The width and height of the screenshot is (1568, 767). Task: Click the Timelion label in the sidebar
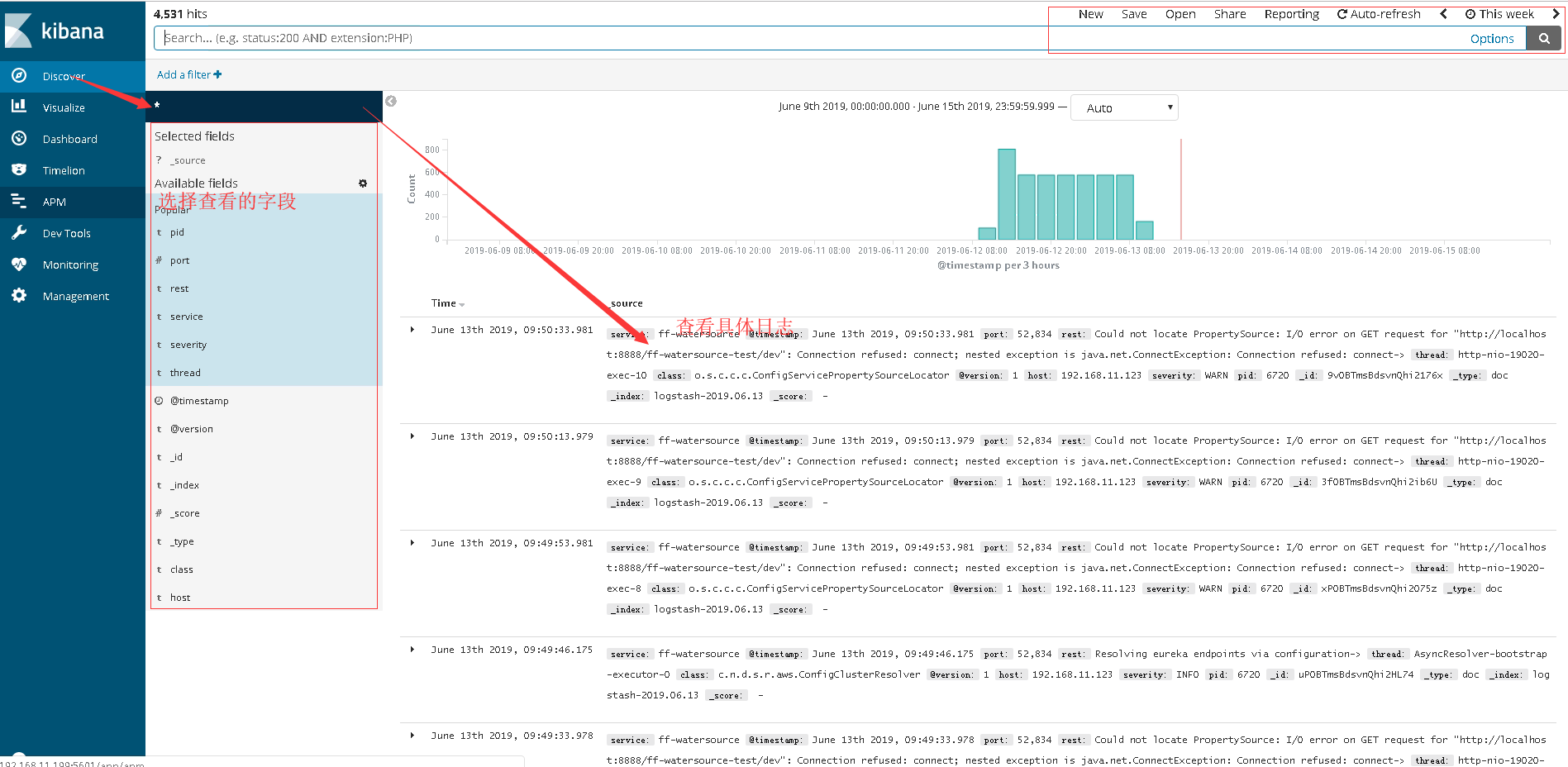(x=64, y=170)
